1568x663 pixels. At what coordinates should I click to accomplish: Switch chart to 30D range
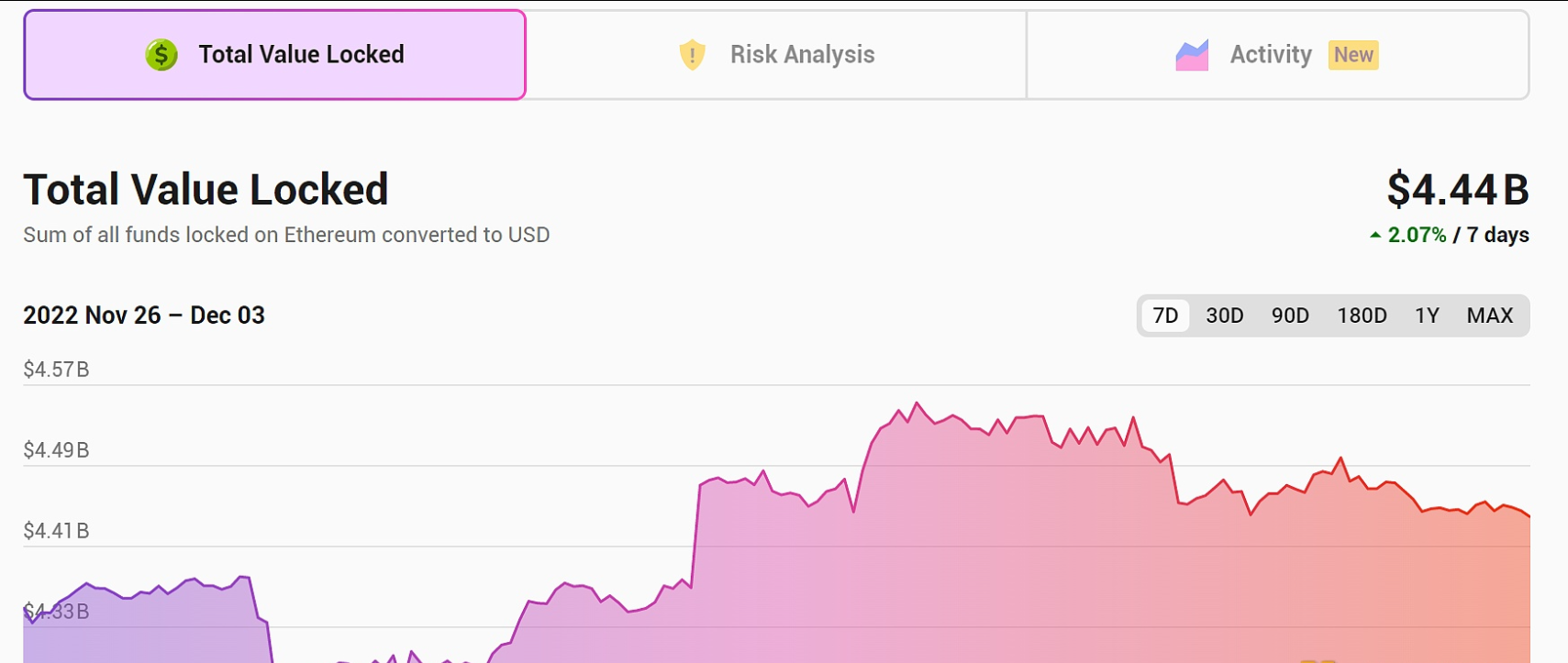click(1224, 315)
